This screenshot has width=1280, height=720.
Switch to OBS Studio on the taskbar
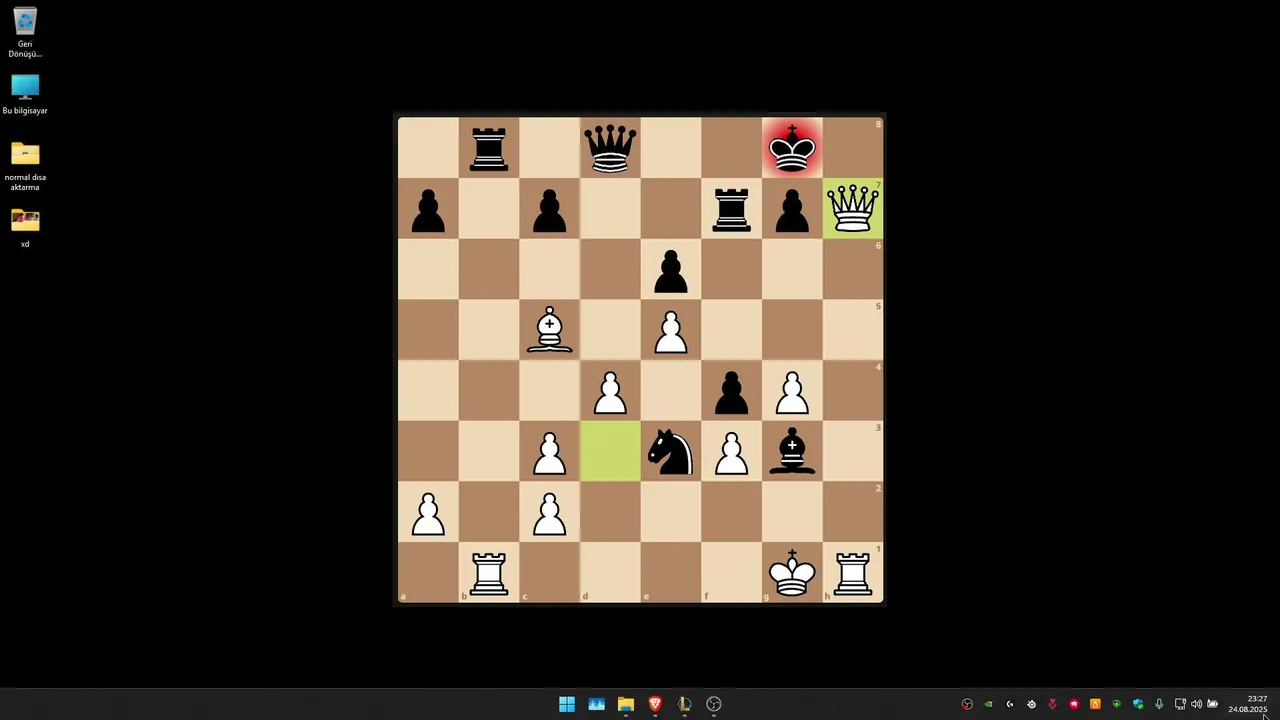[714, 704]
